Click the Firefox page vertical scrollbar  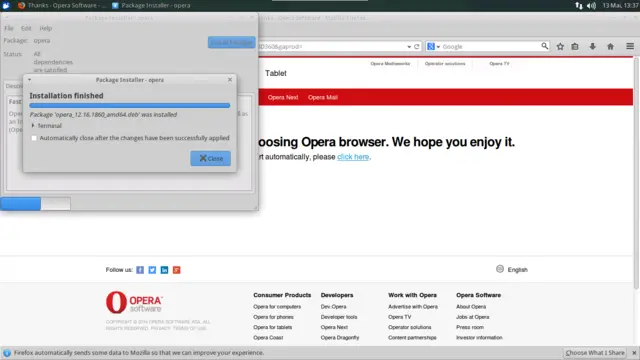tap(636, 173)
